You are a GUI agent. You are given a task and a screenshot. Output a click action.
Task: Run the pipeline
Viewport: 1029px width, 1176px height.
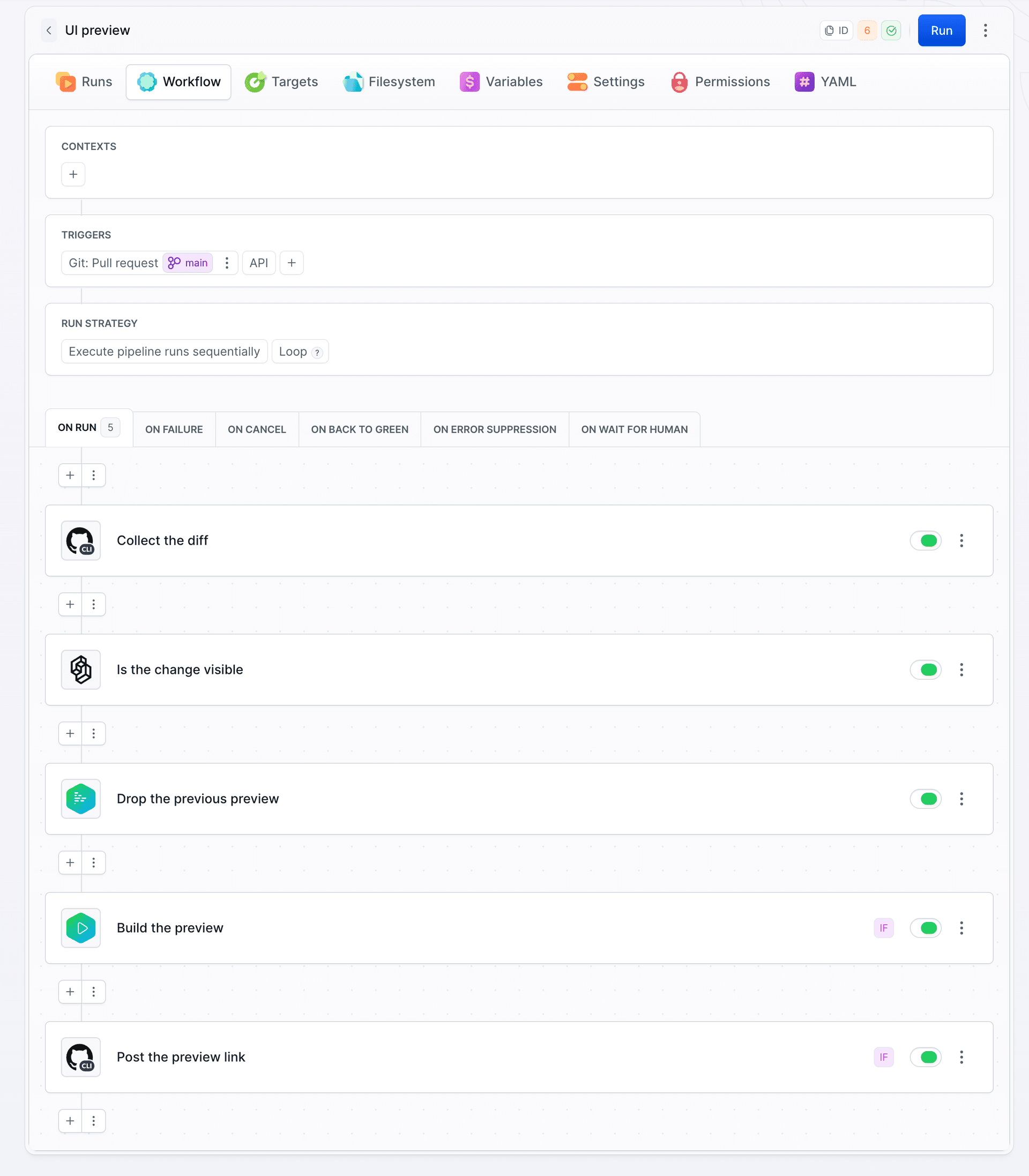pyautogui.click(x=941, y=31)
